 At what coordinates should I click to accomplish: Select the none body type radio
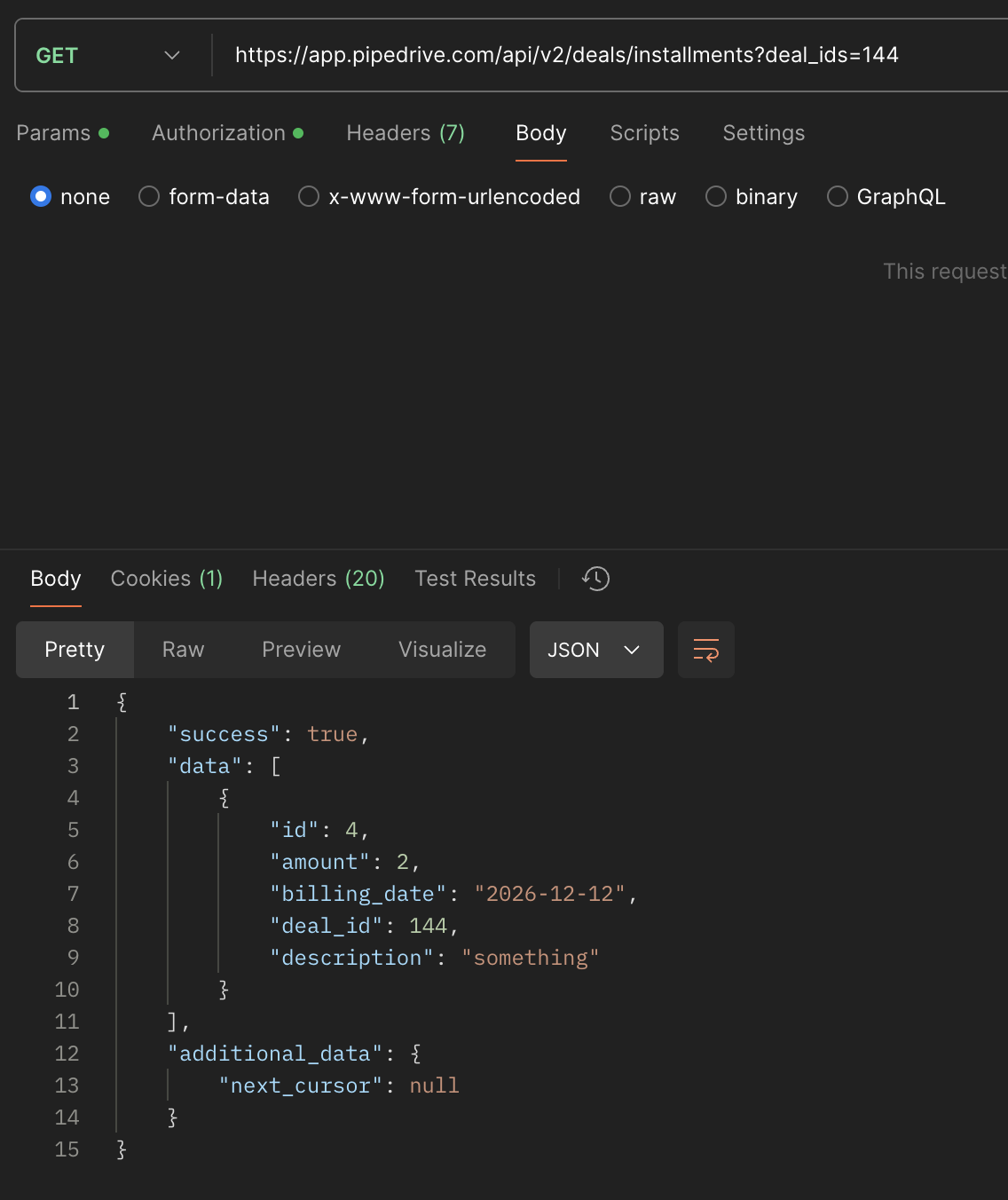(41, 196)
